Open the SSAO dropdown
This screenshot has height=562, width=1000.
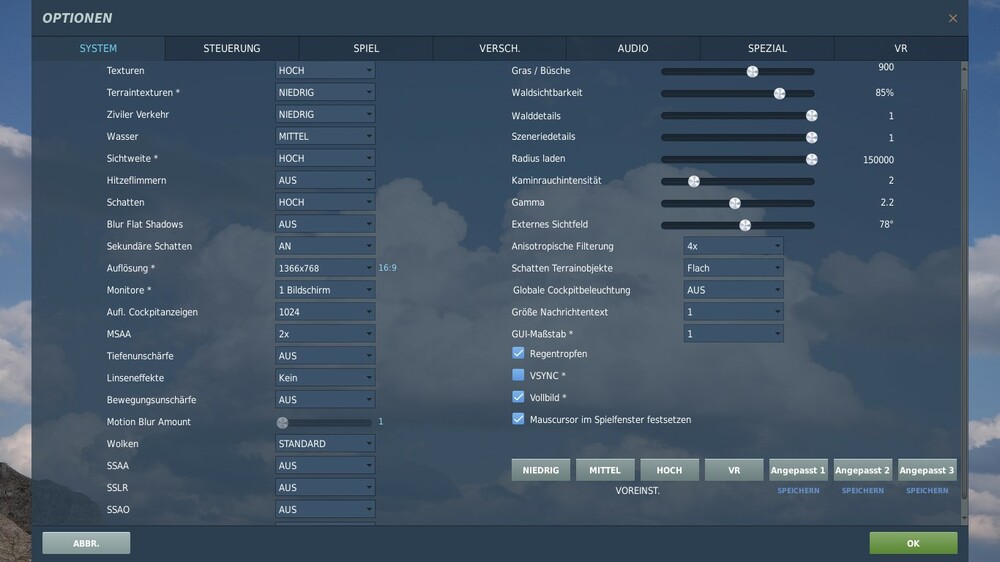[325, 510]
